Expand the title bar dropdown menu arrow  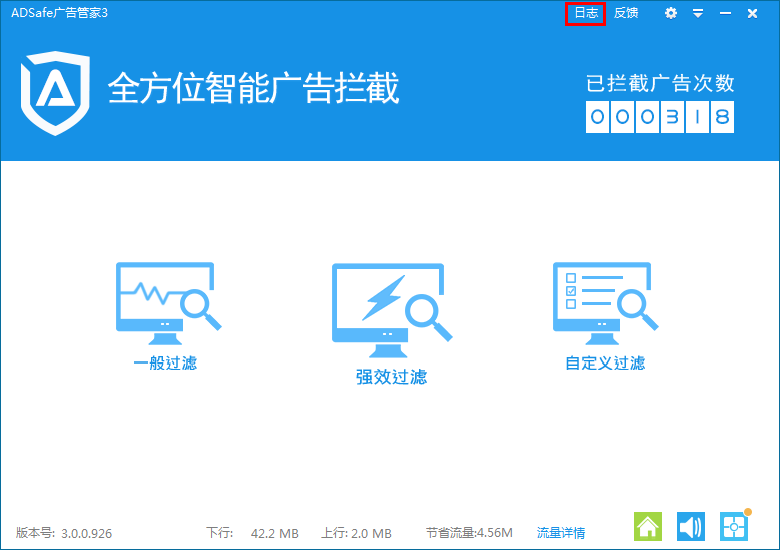coord(697,13)
